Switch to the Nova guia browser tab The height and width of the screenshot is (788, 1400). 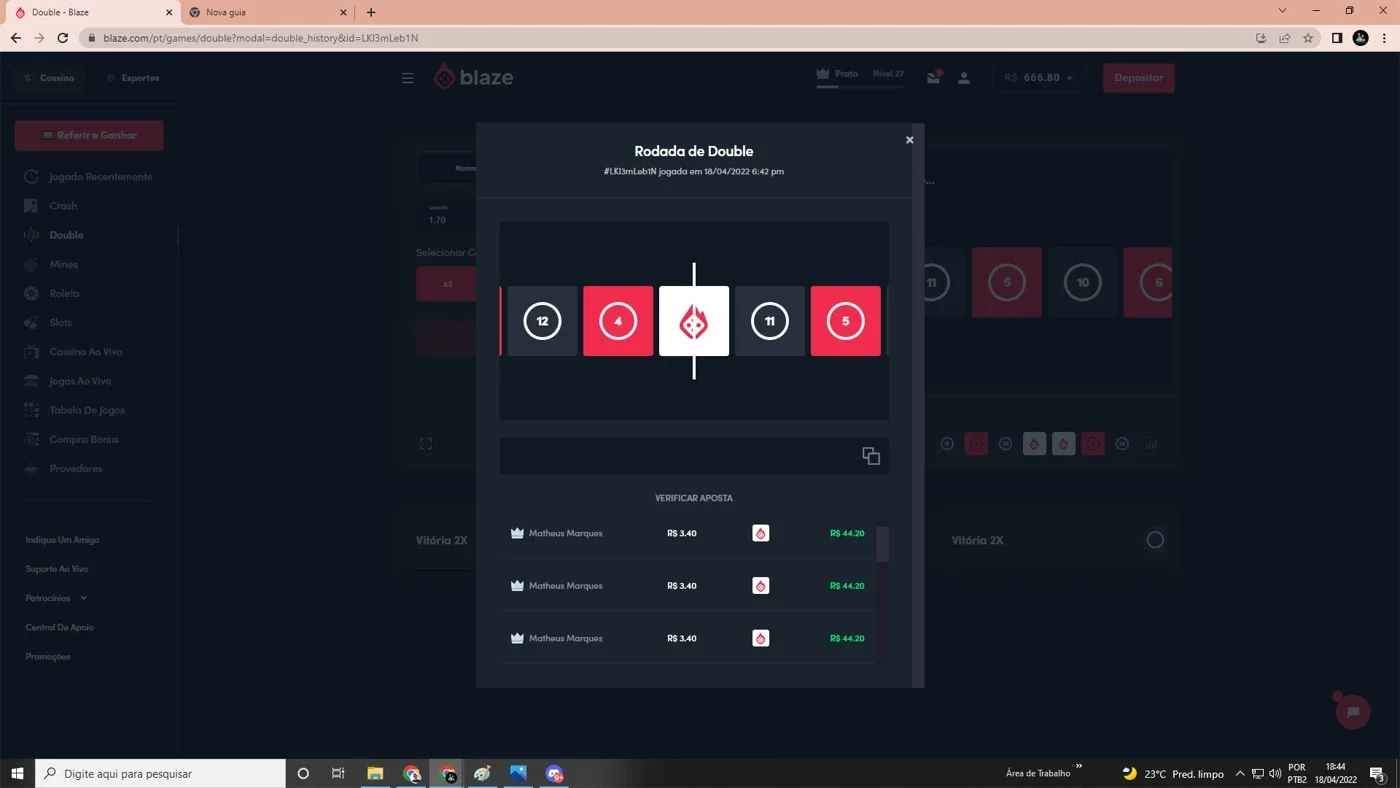click(x=267, y=12)
